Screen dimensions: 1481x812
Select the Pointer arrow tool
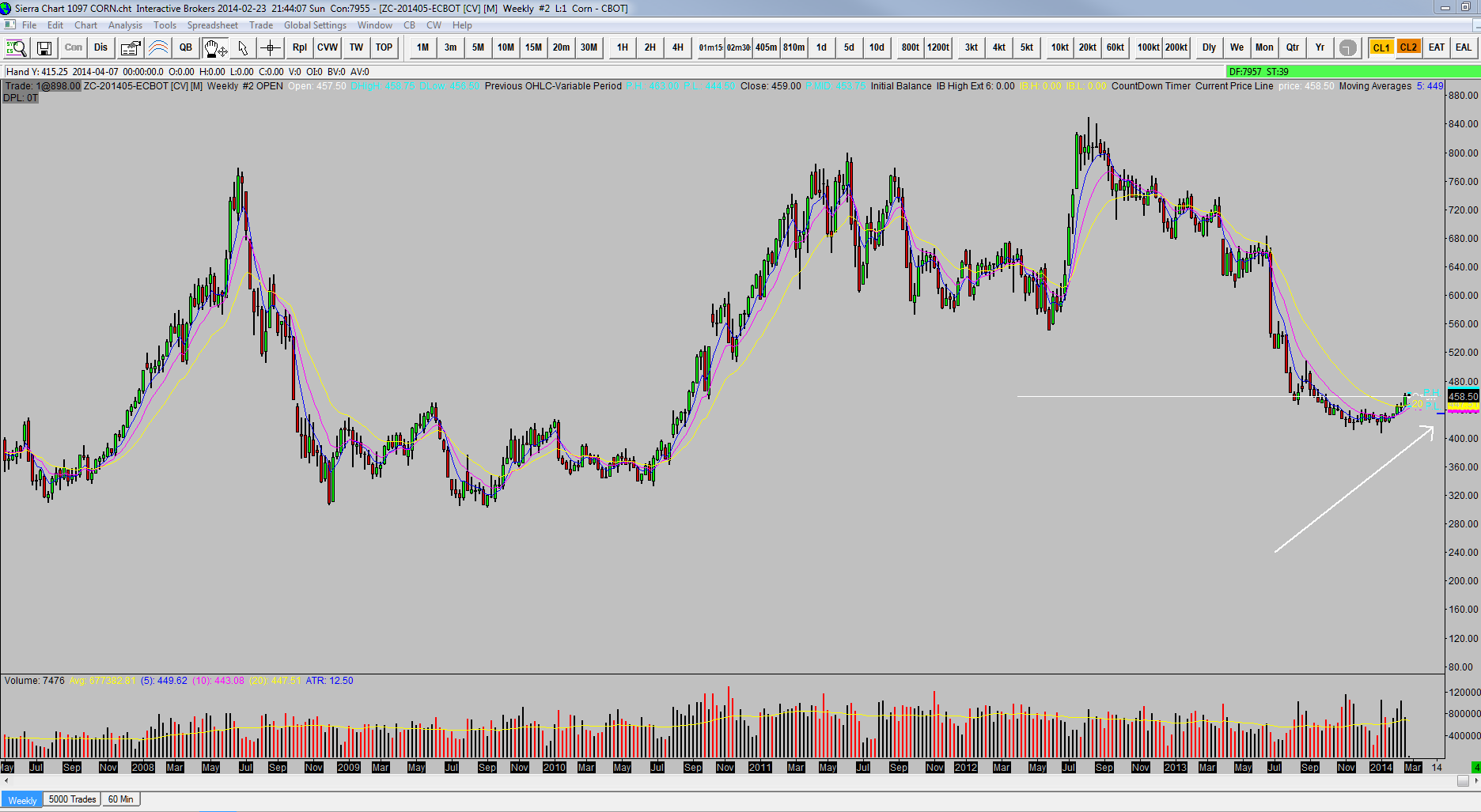(243, 47)
